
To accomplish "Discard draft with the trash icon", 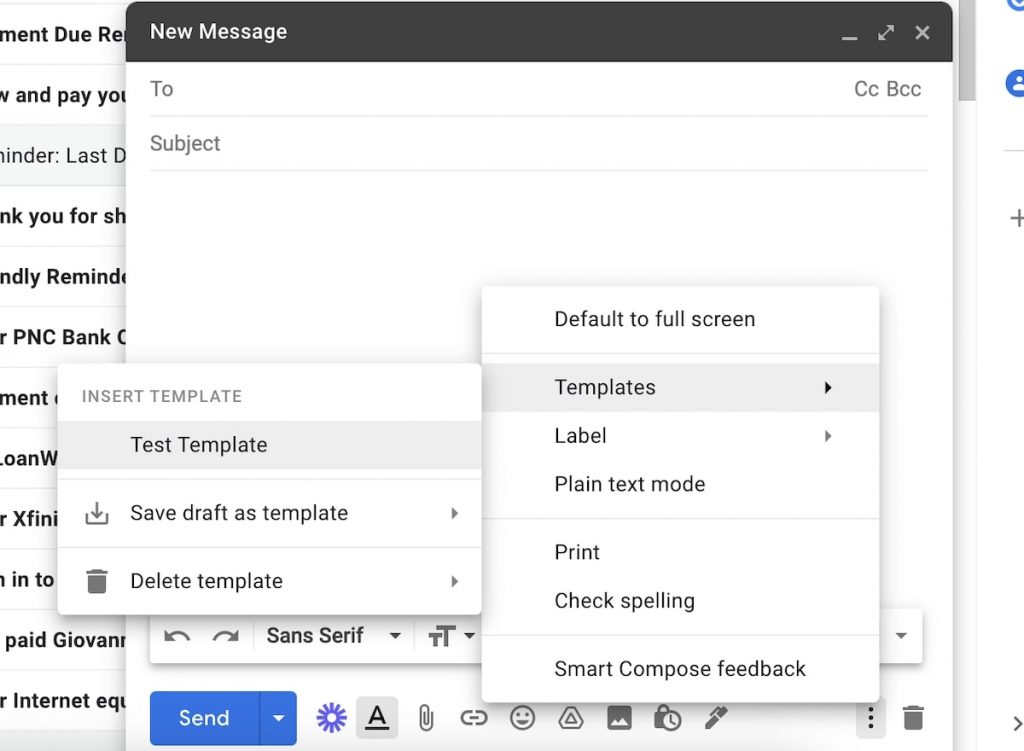I will coord(913,718).
